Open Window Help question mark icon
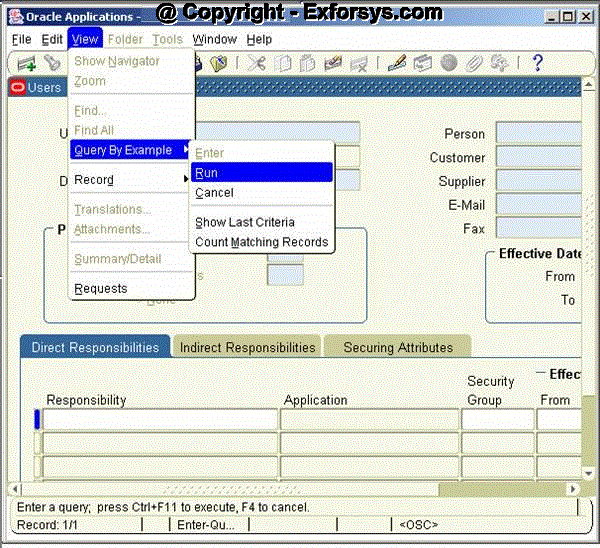Image resolution: width=600 pixels, height=548 pixels. pyautogui.click(x=537, y=63)
